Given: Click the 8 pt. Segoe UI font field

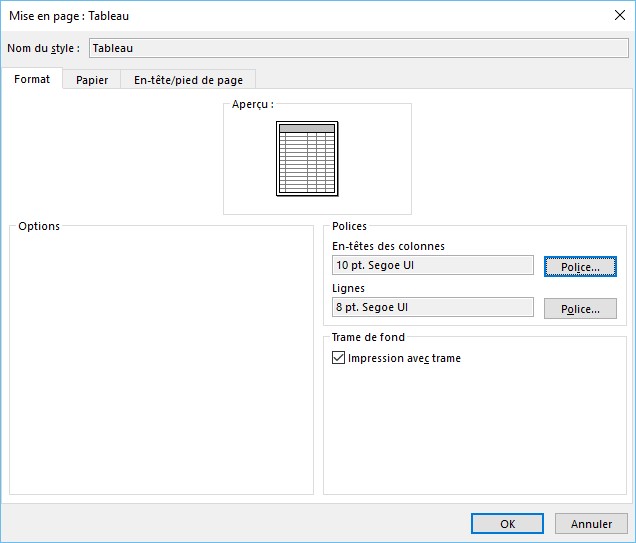Looking at the screenshot, I should (x=432, y=307).
